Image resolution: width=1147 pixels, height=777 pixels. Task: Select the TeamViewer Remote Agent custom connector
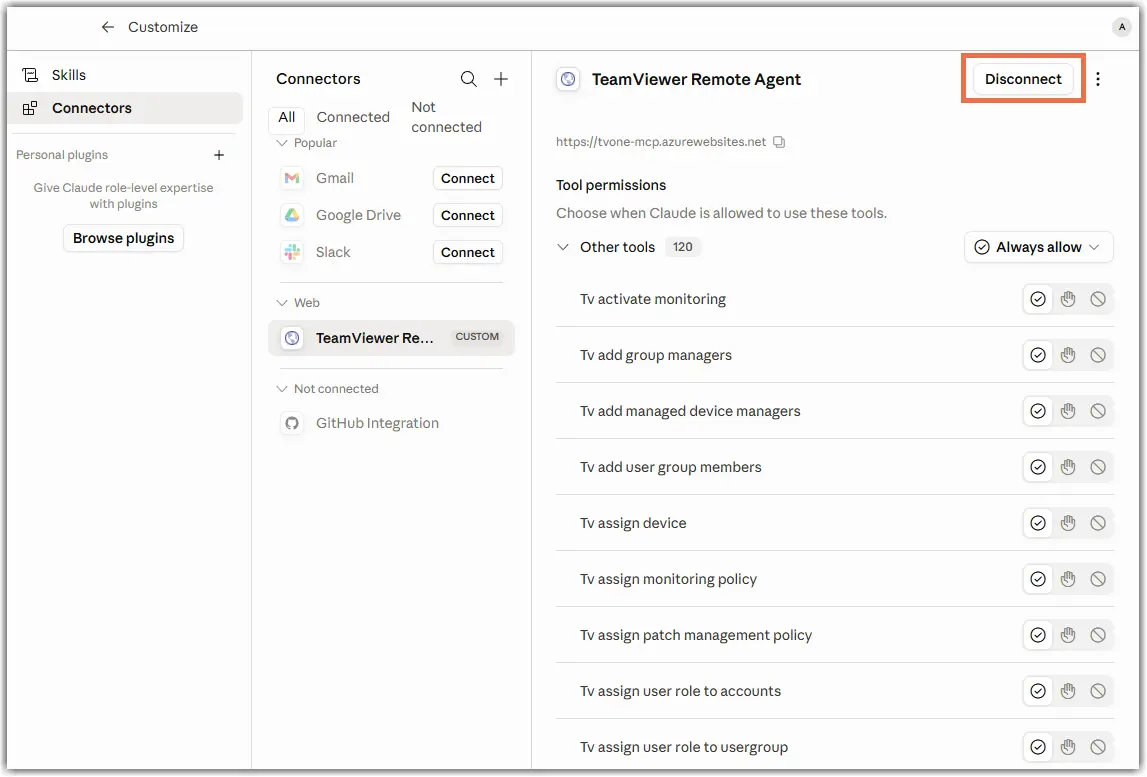(391, 338)
